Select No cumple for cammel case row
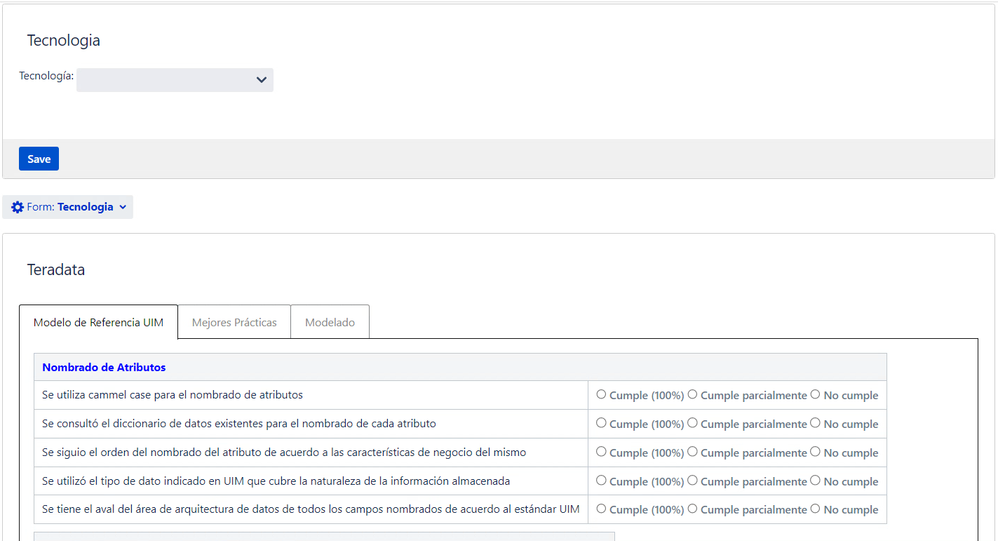Screen dimensions: 998x541 [815, 395]
